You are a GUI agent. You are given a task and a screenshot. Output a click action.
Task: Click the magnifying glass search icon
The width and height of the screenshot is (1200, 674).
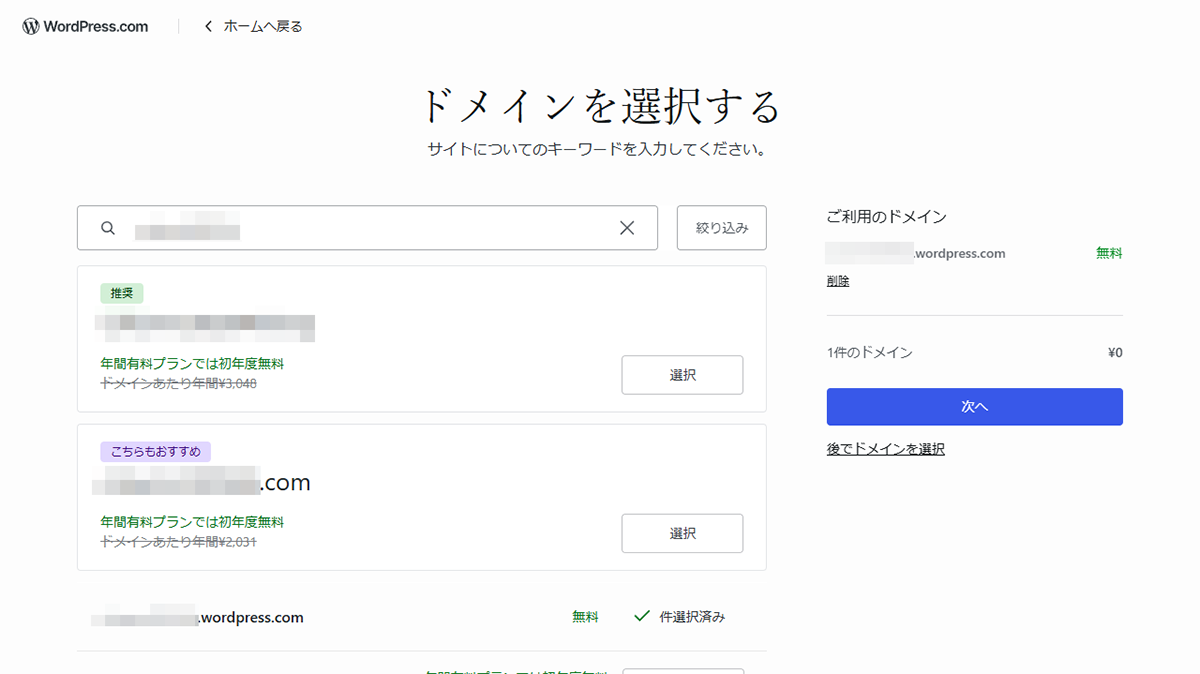107,227
